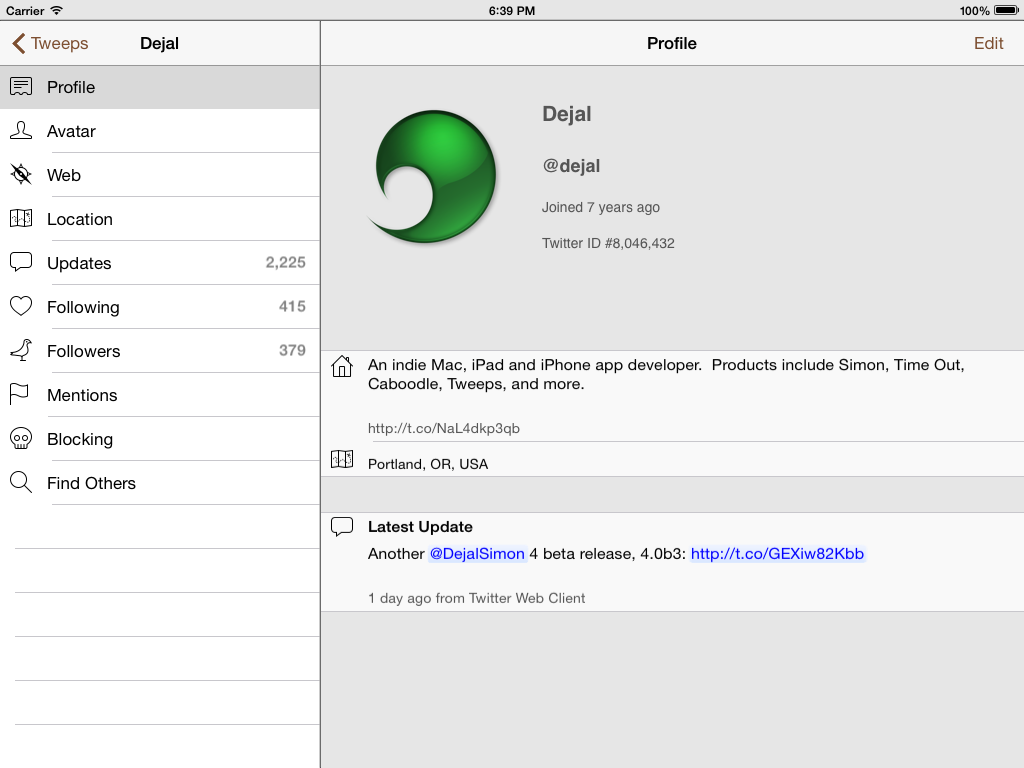Open the Avatar section
1024x768 pixels.
[x=160, y=131]
